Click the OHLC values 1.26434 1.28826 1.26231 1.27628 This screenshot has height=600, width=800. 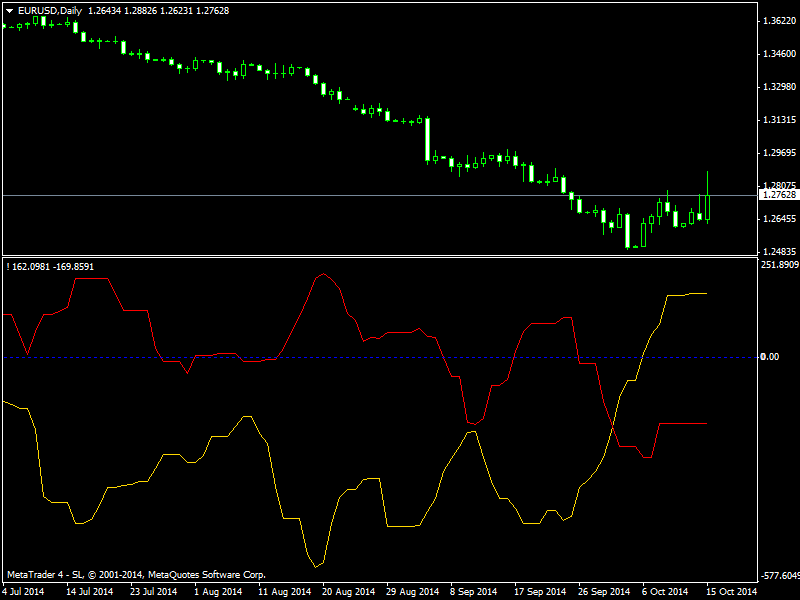(158, 11)
